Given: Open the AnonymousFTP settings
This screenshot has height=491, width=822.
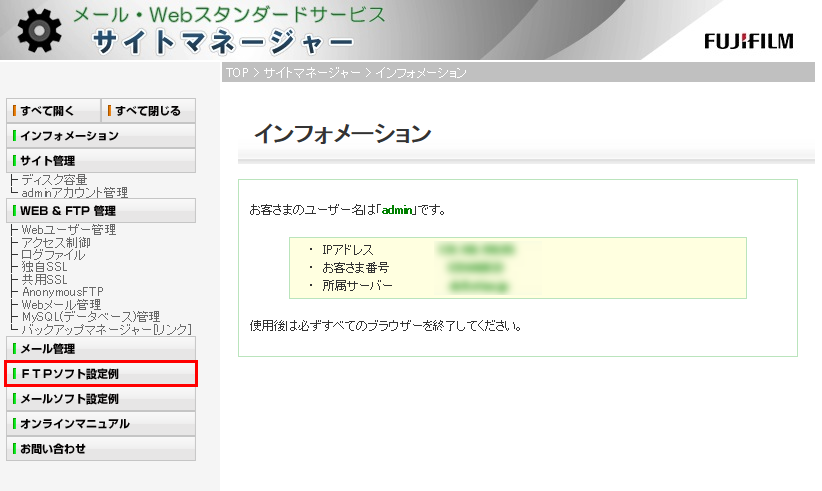Looking at the screenshot, I should [x=62, y=292].
